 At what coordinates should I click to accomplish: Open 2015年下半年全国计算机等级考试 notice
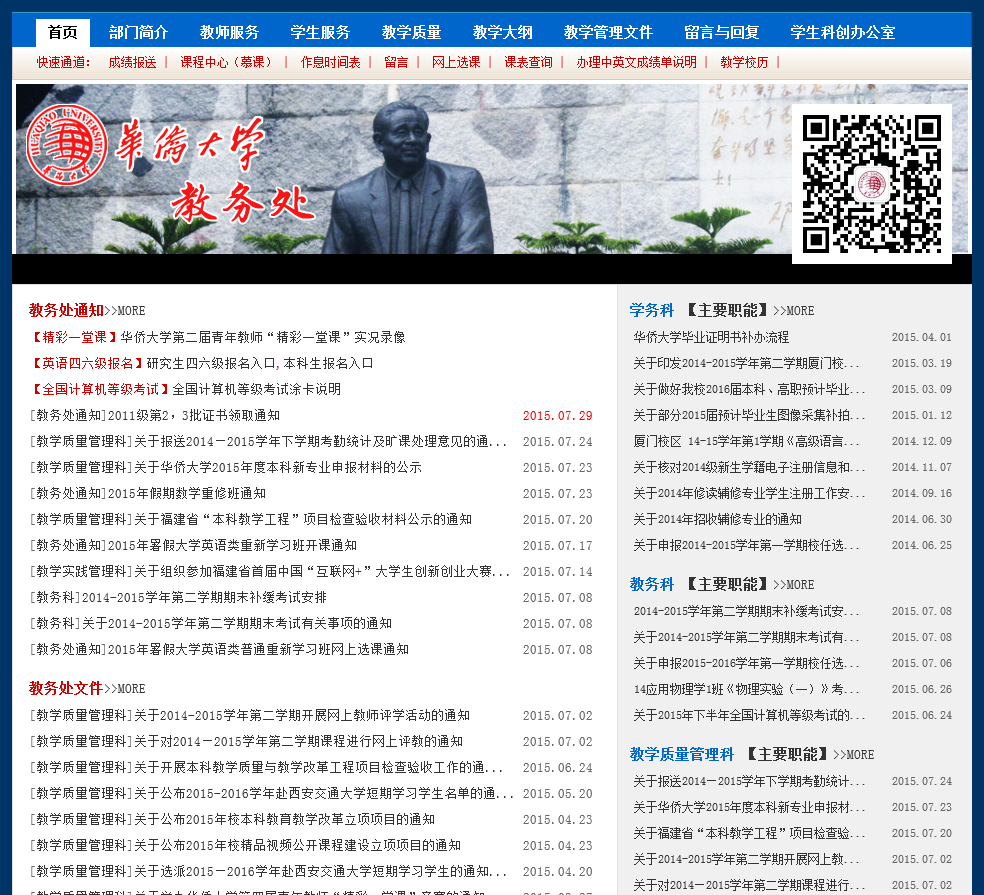(x=749, y=715)
